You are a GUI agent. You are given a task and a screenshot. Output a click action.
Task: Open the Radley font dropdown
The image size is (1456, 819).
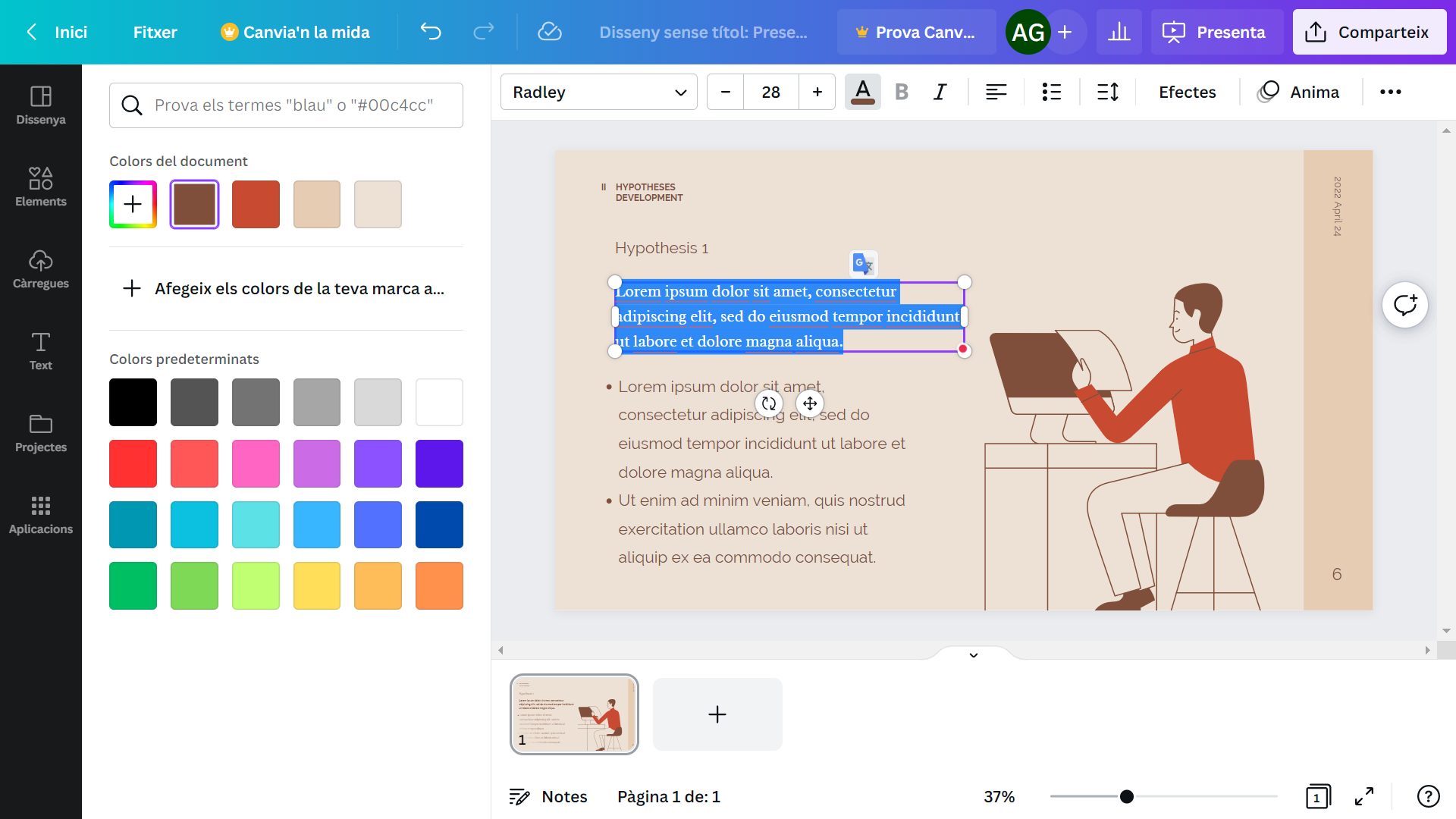[598, 92]
